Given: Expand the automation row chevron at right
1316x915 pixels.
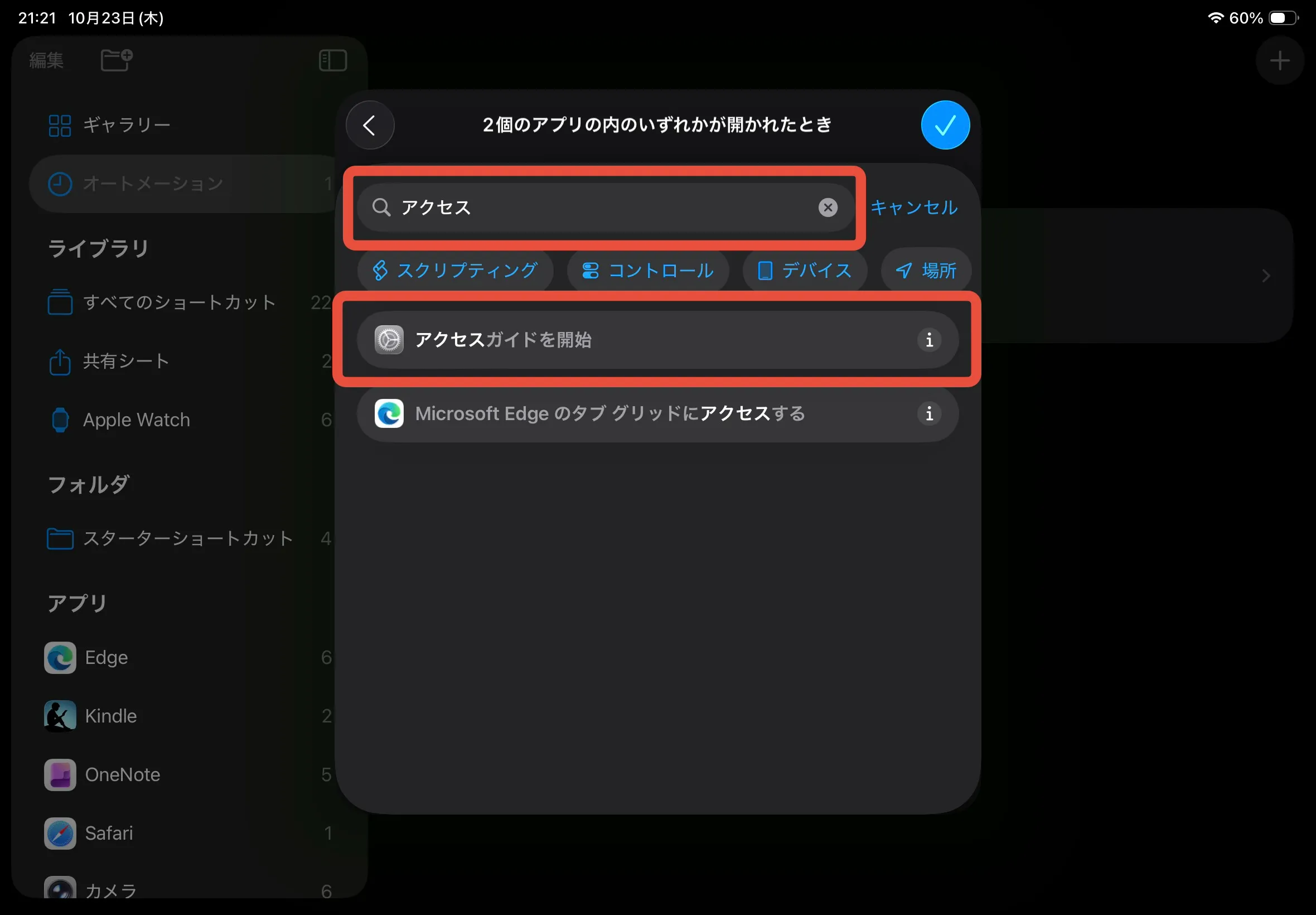Looking at the screenshot, I should pos(1266,276).
